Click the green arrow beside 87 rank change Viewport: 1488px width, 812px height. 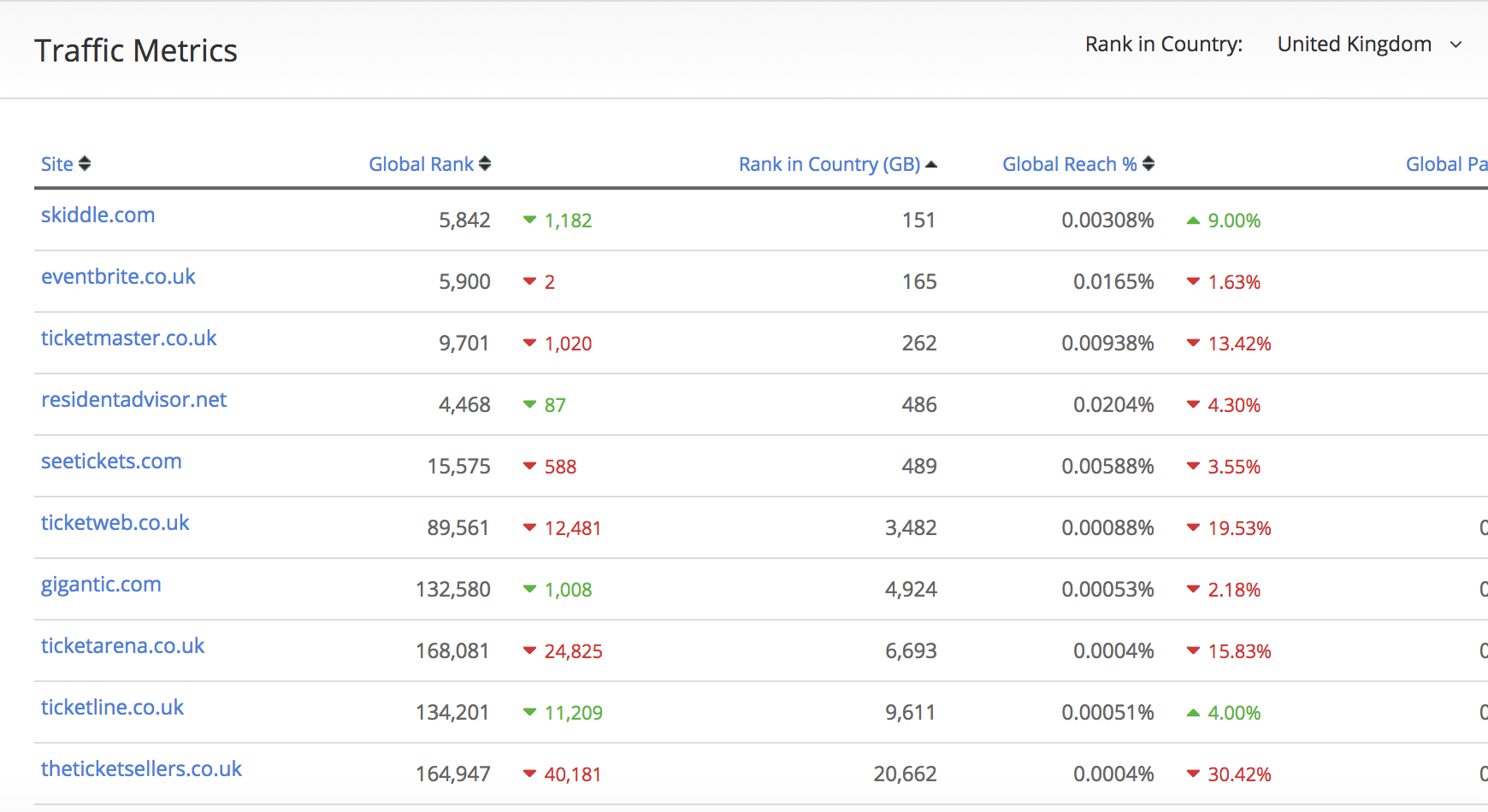tap(529, 405)
